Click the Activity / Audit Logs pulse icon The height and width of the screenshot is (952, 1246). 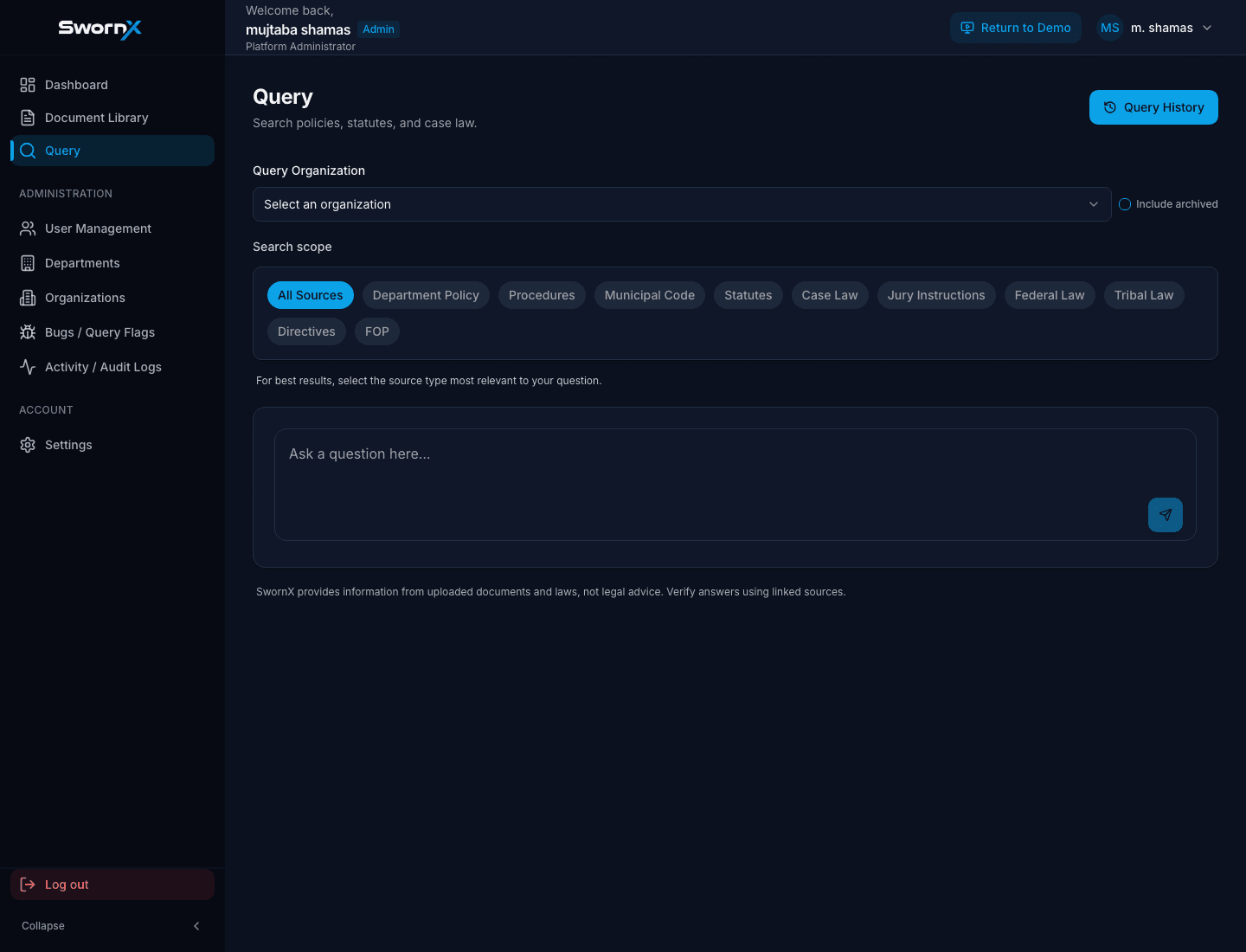[28, 367]
